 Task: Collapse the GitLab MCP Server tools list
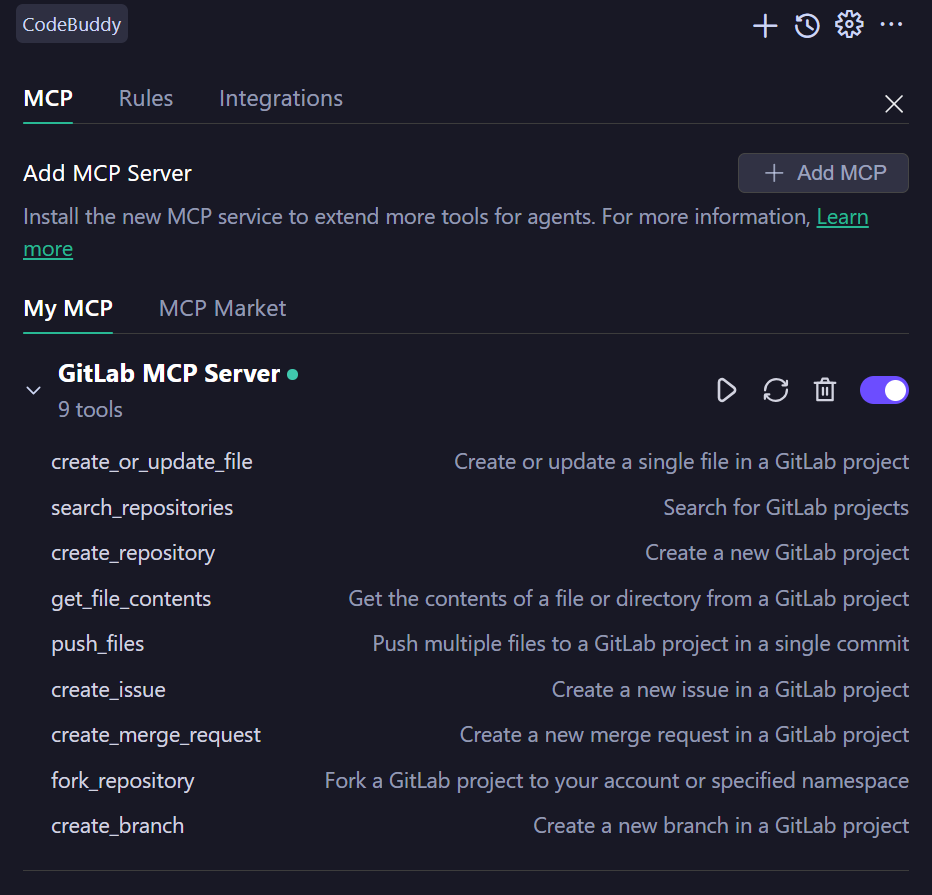tap(33, 391)
